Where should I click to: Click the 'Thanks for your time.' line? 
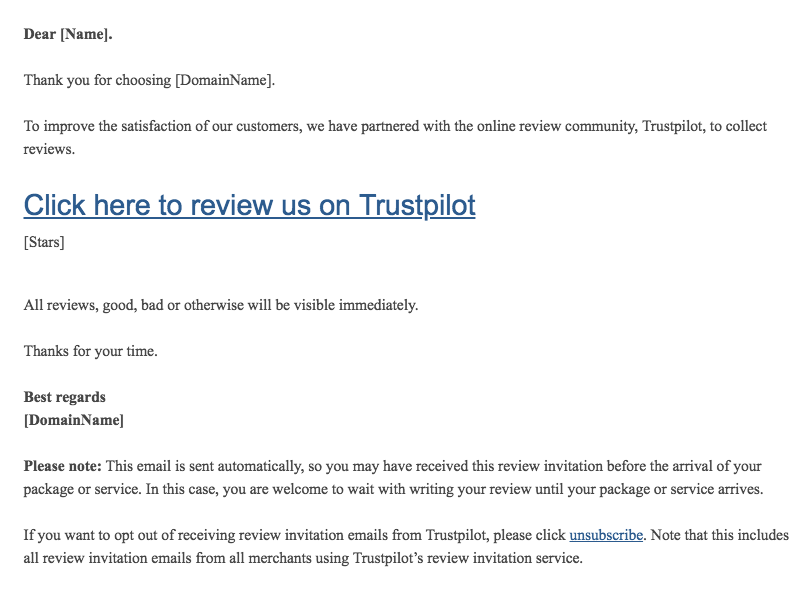91,351
